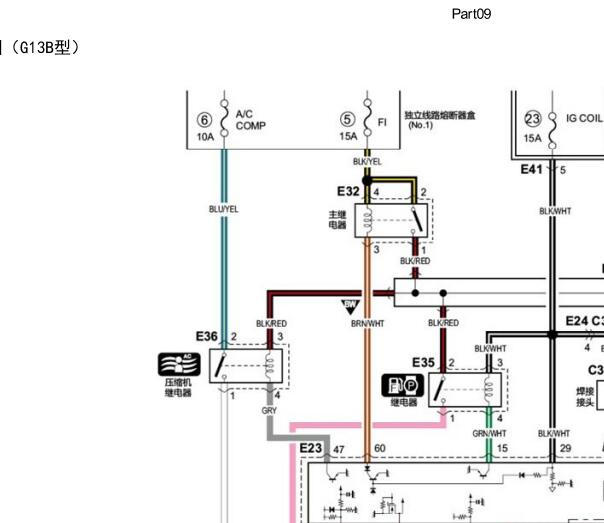Click the E35 relay coil symbol
The image size is (604, 523).
tap(489, 389)
